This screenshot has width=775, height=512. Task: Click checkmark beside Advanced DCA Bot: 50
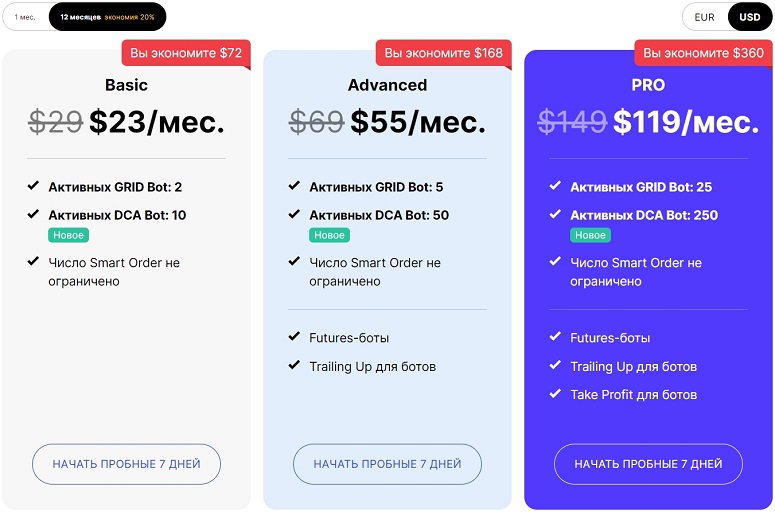pyautogui.click(x=294, y=214)
